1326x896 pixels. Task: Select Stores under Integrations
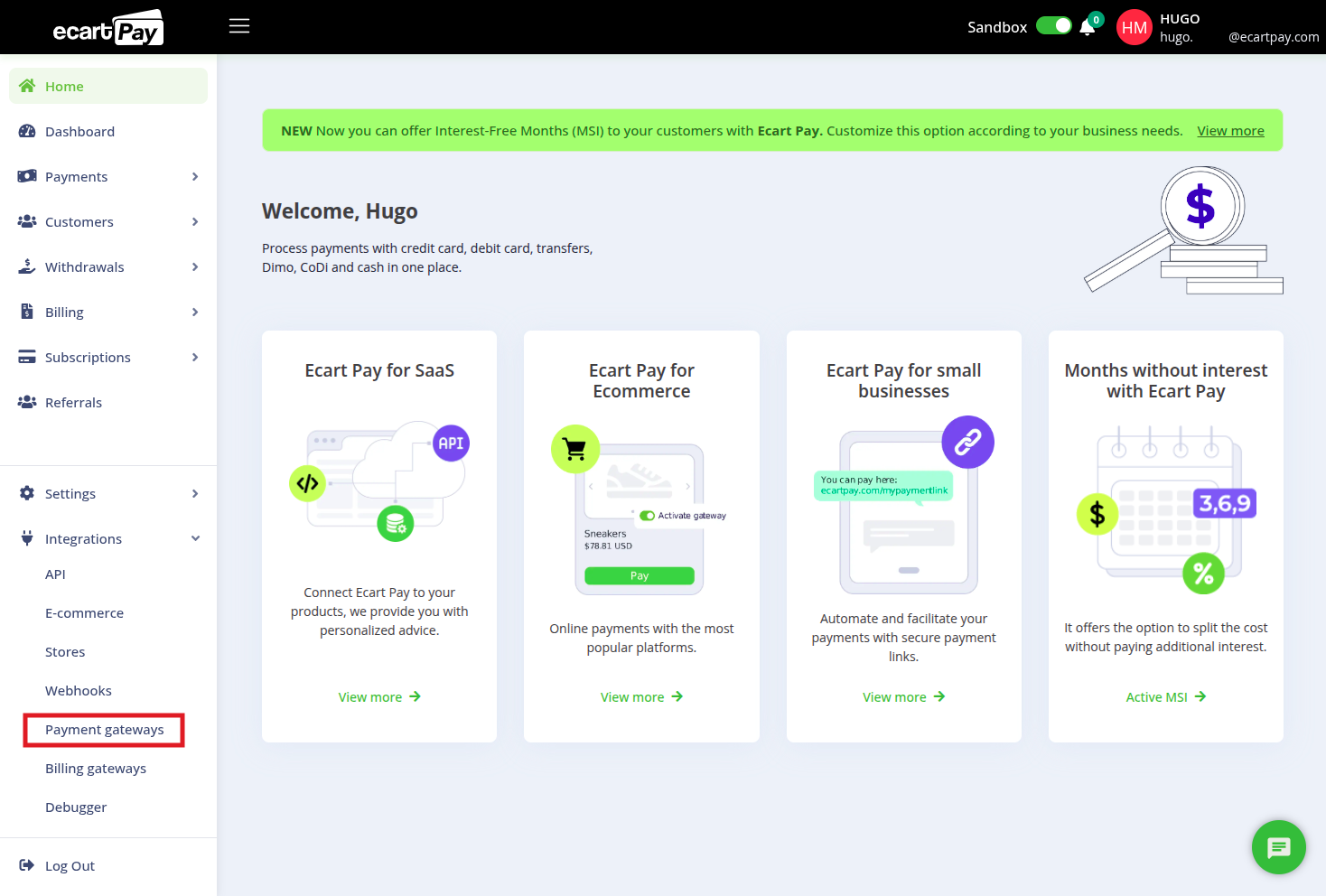click(x=65, y=652)
